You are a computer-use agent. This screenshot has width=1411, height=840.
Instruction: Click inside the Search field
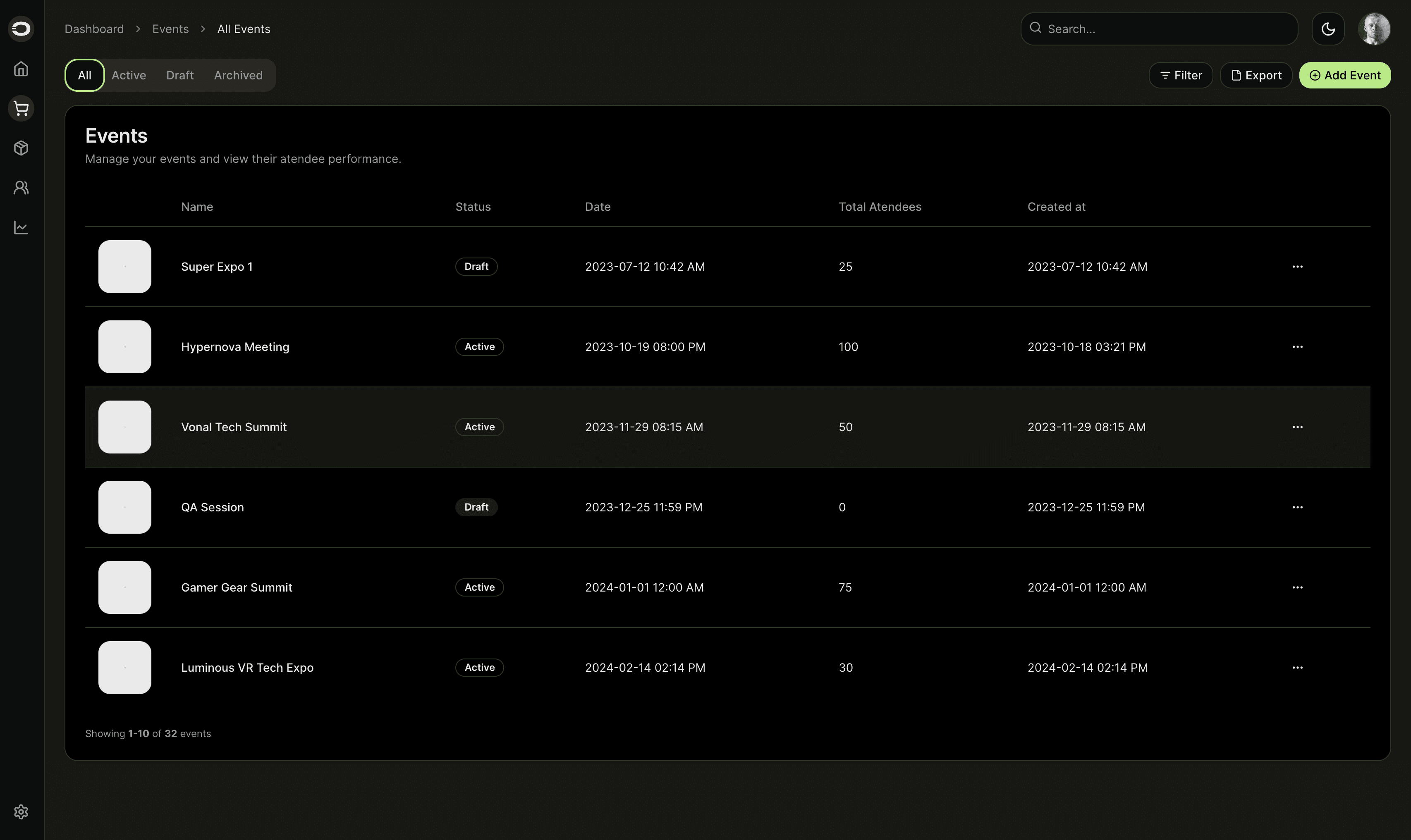(x=1159, y=29)
